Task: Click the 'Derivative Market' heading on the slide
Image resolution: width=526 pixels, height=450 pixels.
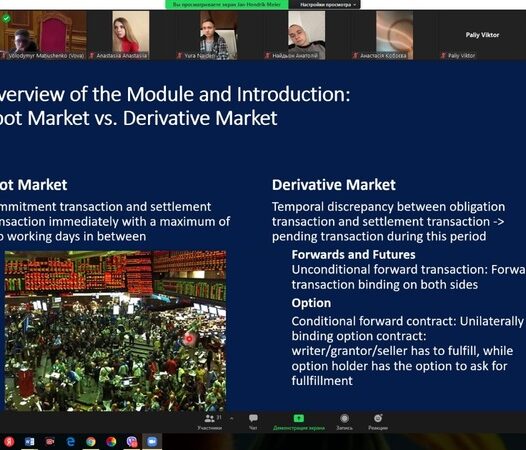Action: pos(334,185)
